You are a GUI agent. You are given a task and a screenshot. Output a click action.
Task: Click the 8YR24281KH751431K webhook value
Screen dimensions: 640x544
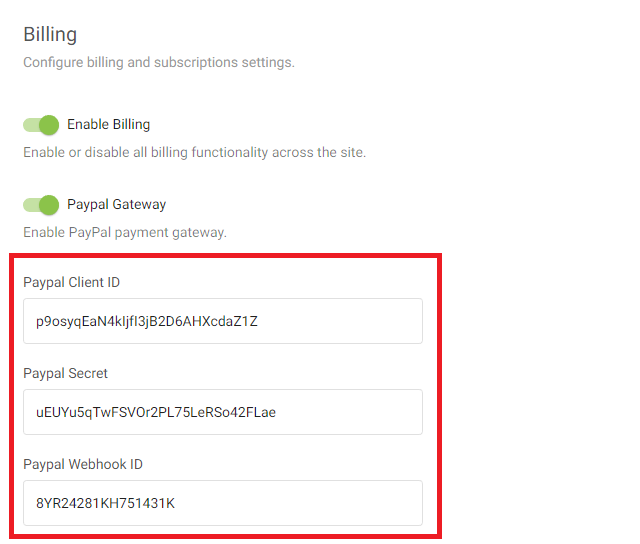[105, 503]
